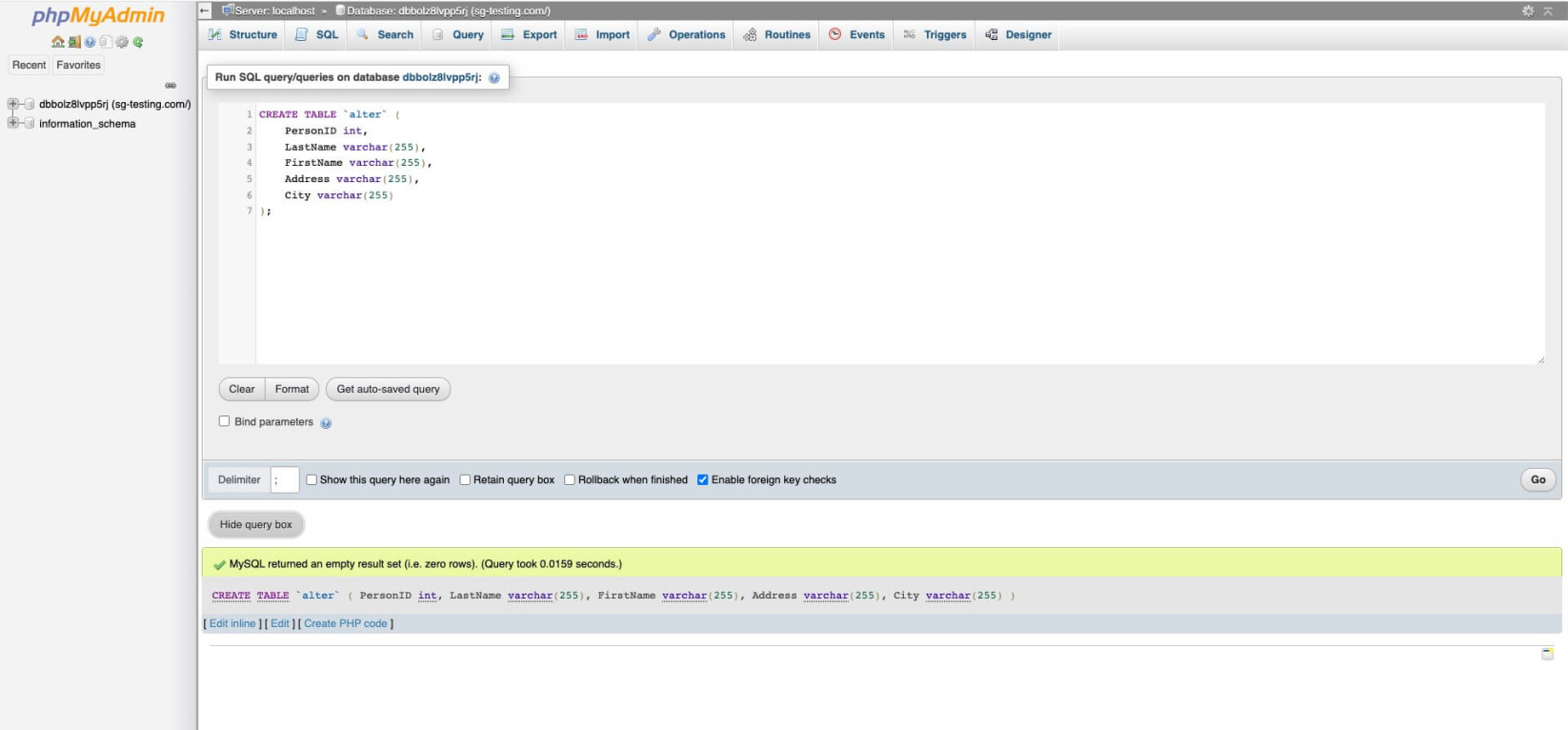Screen dimensions: 1568x730
Task: Open help icon next to database name
Action: tap(494, 78)
